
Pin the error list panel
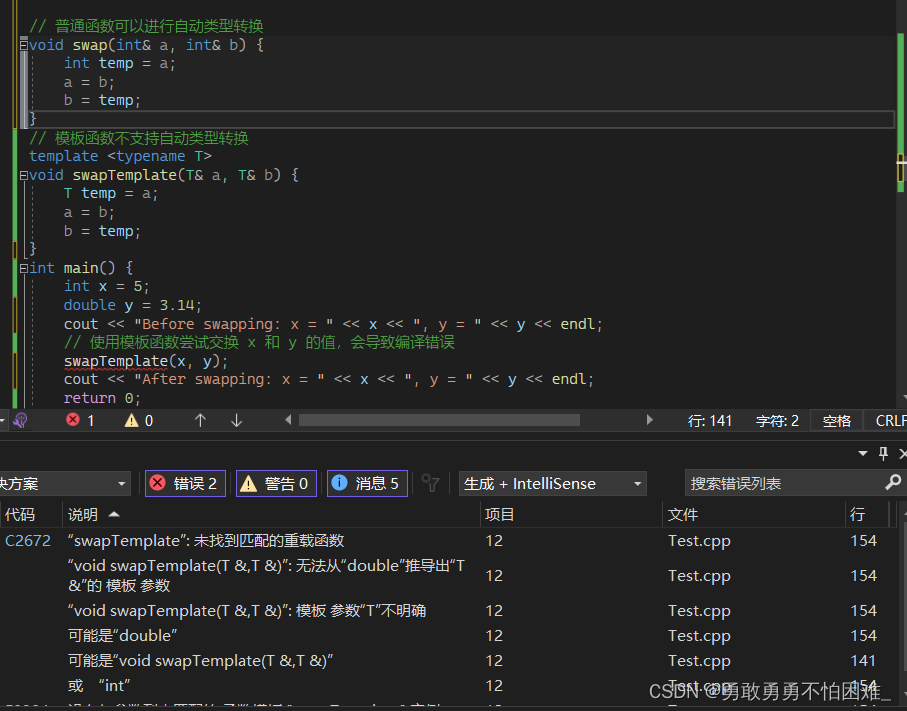(883, 453)
